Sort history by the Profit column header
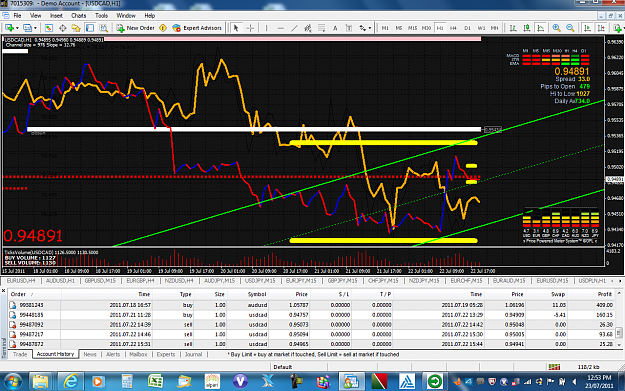 coord(591,294)
